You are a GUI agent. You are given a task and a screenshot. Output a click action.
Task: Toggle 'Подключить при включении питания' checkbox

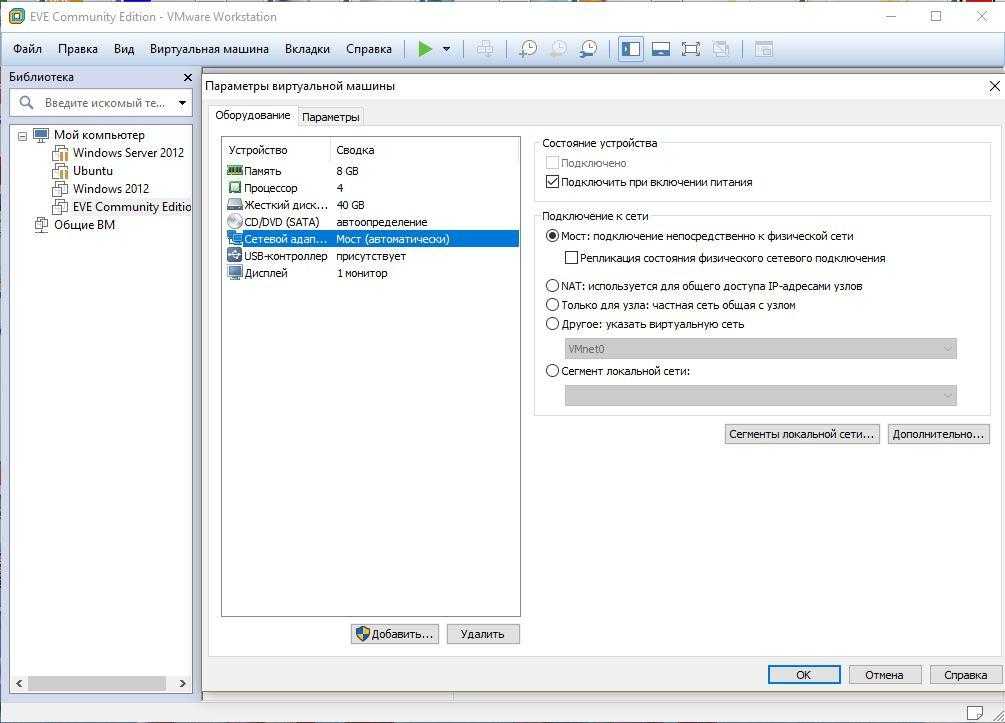point(552,182)
